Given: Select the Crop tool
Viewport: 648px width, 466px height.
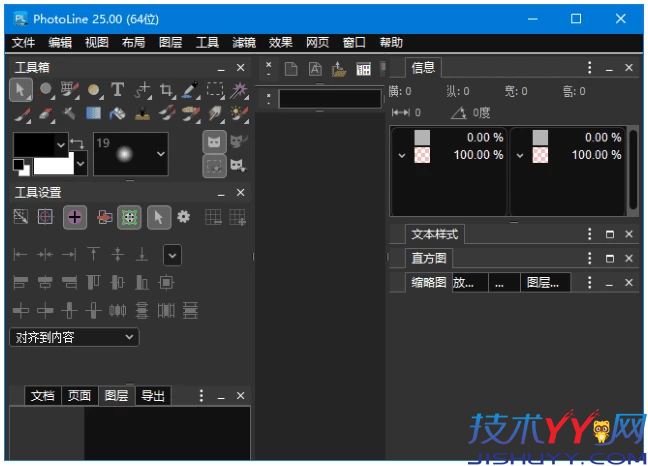Looking at the screenshot, I should [x=166, y=90].
